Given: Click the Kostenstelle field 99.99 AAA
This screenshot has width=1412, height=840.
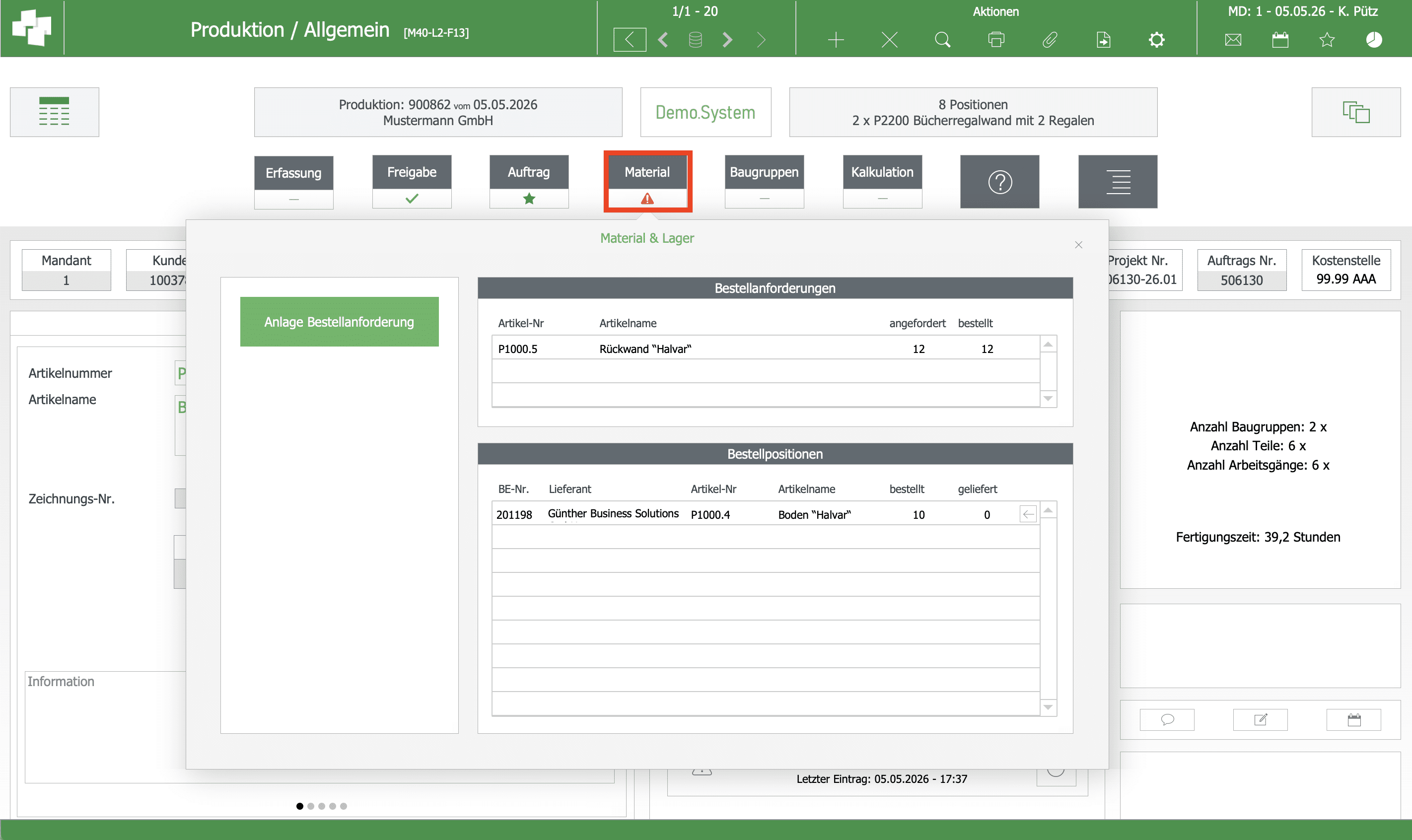Looking at the screenshot, I should [x=1346, y=279].
